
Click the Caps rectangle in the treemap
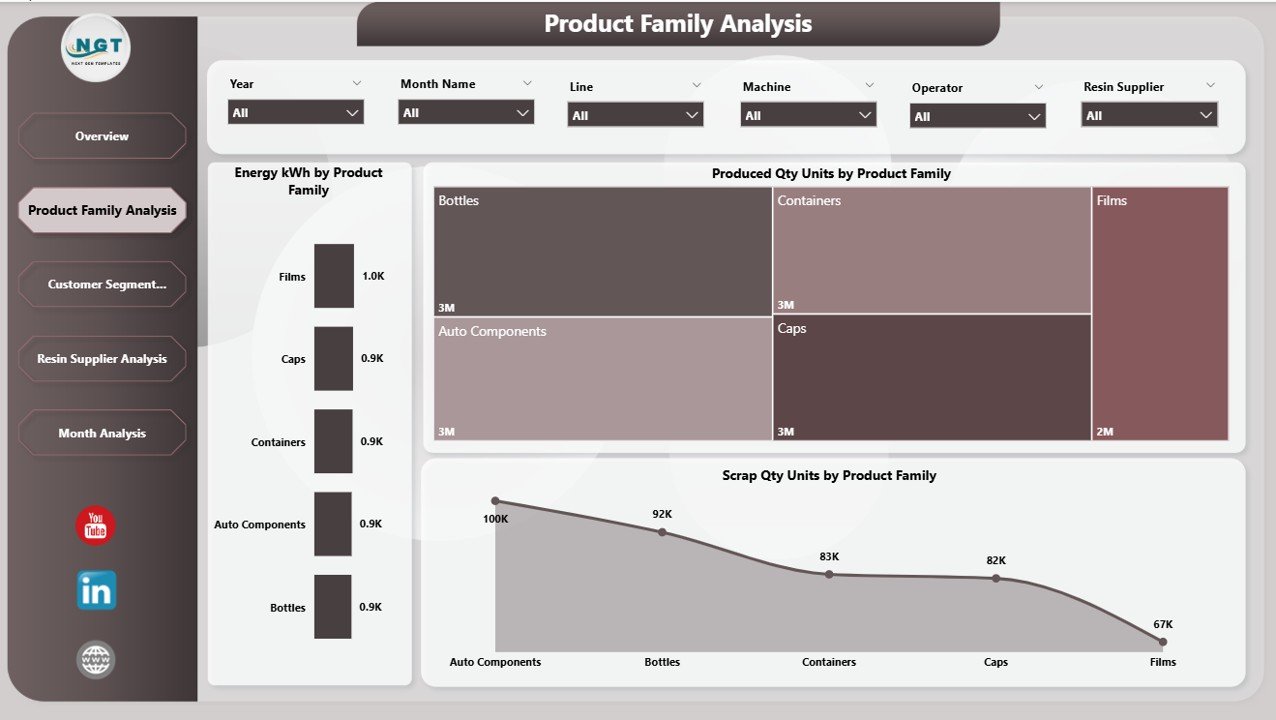930,378
